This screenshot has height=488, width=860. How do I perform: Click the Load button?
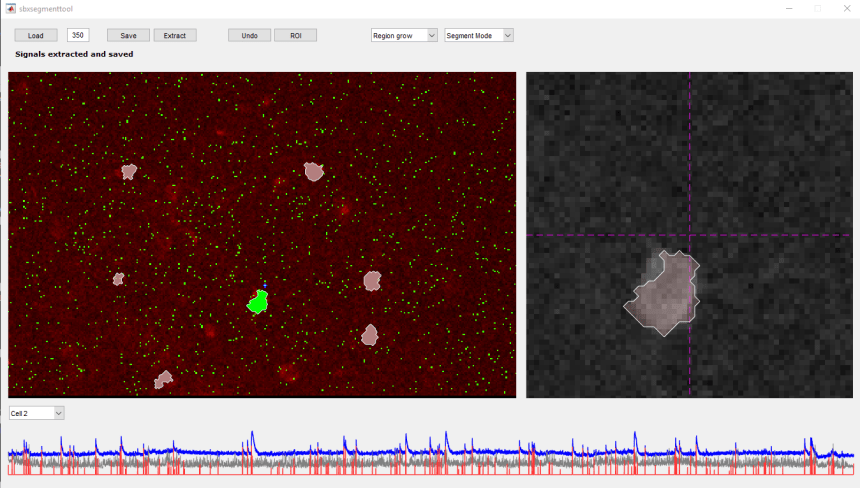tap(35, 35)
